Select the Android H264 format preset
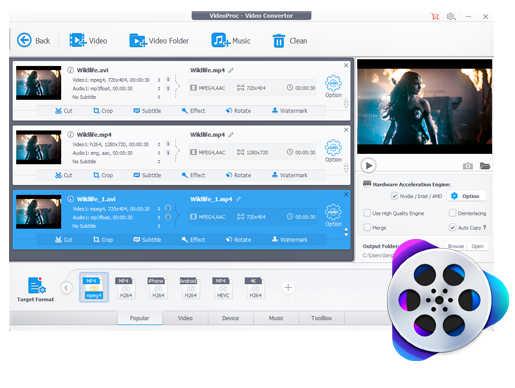This screenshot has height=388, width=515. click(x=190, y=287)
